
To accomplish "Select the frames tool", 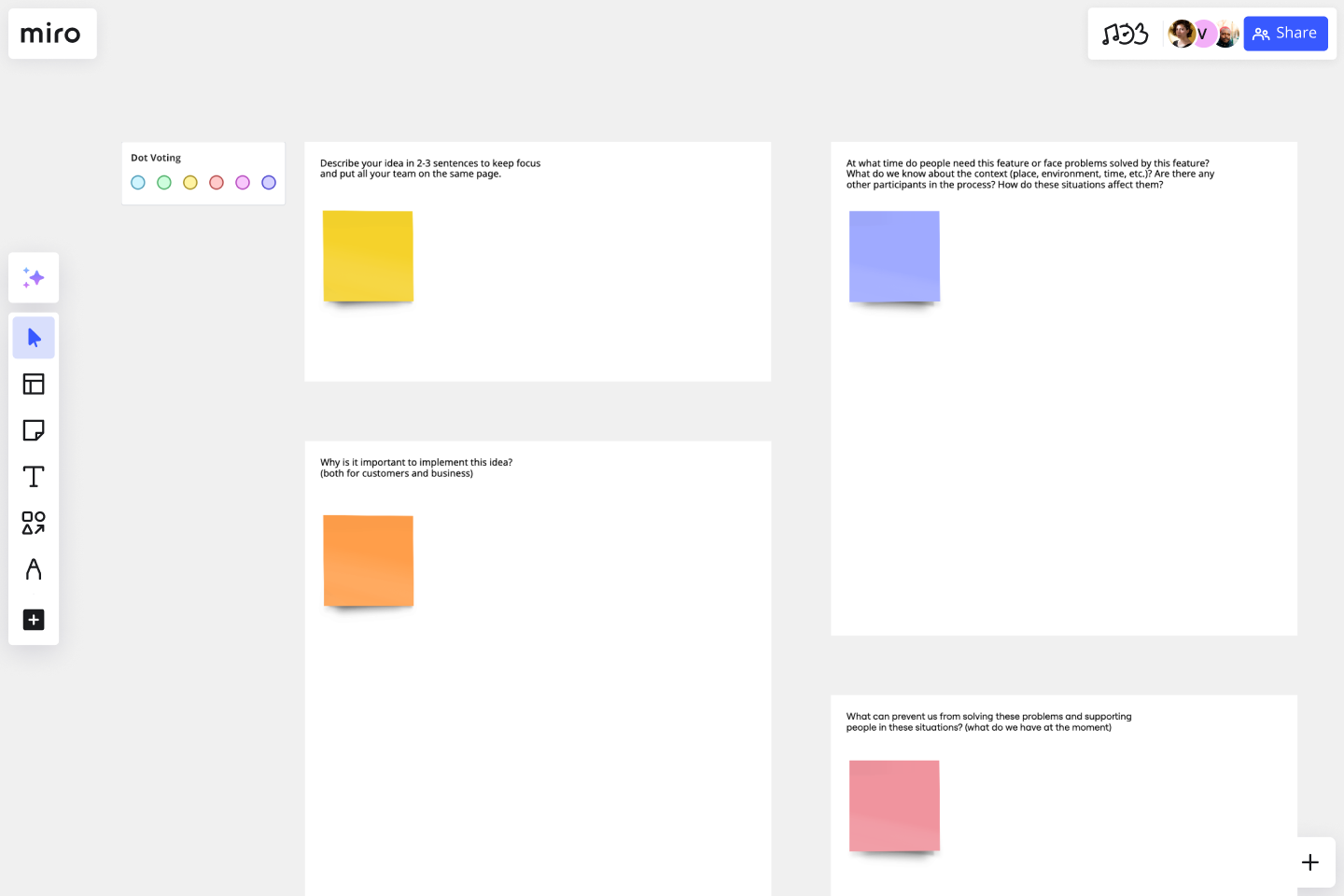I will (34, 384).
